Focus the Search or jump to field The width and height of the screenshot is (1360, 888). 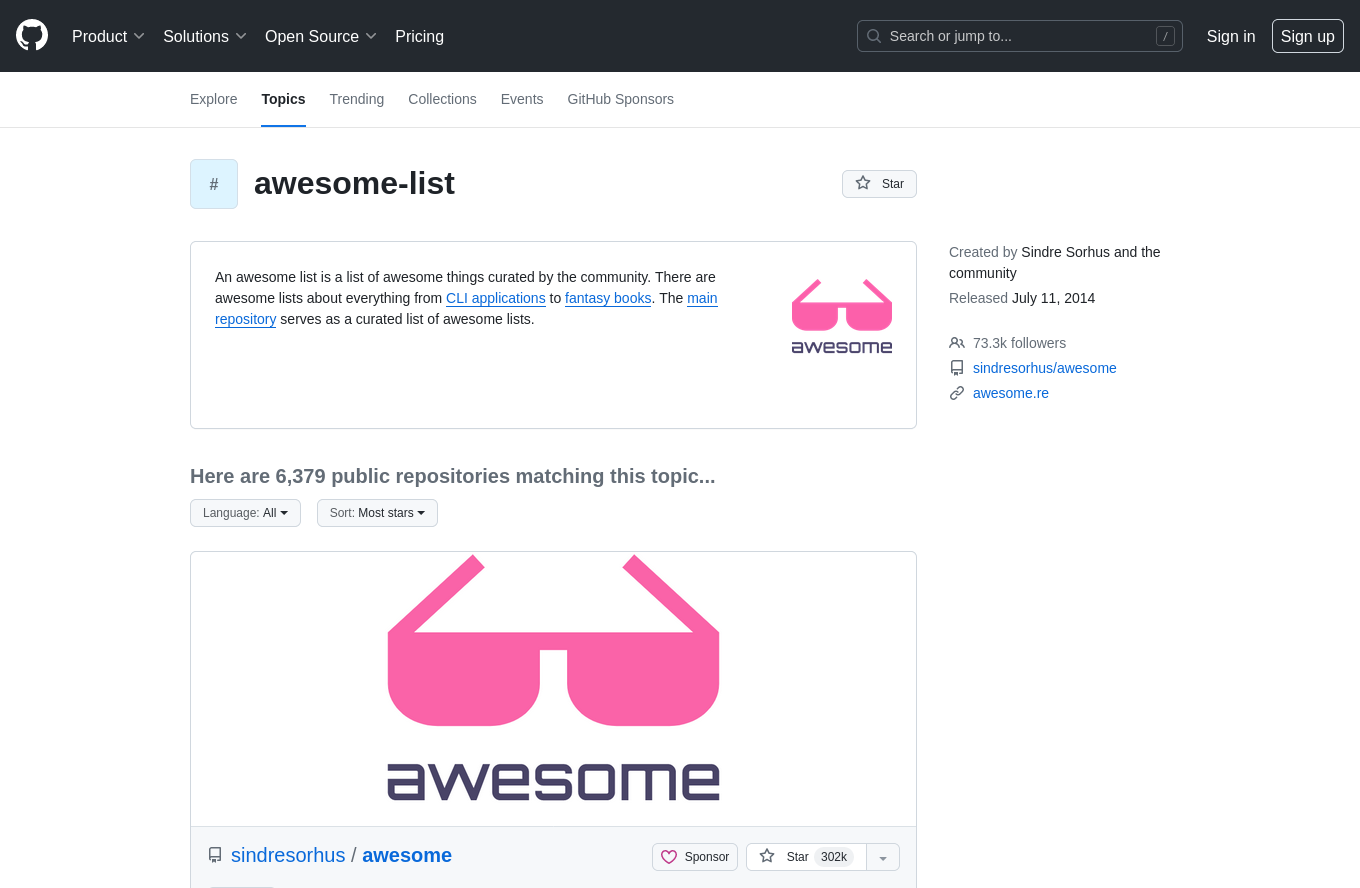tap(1019, 36)
